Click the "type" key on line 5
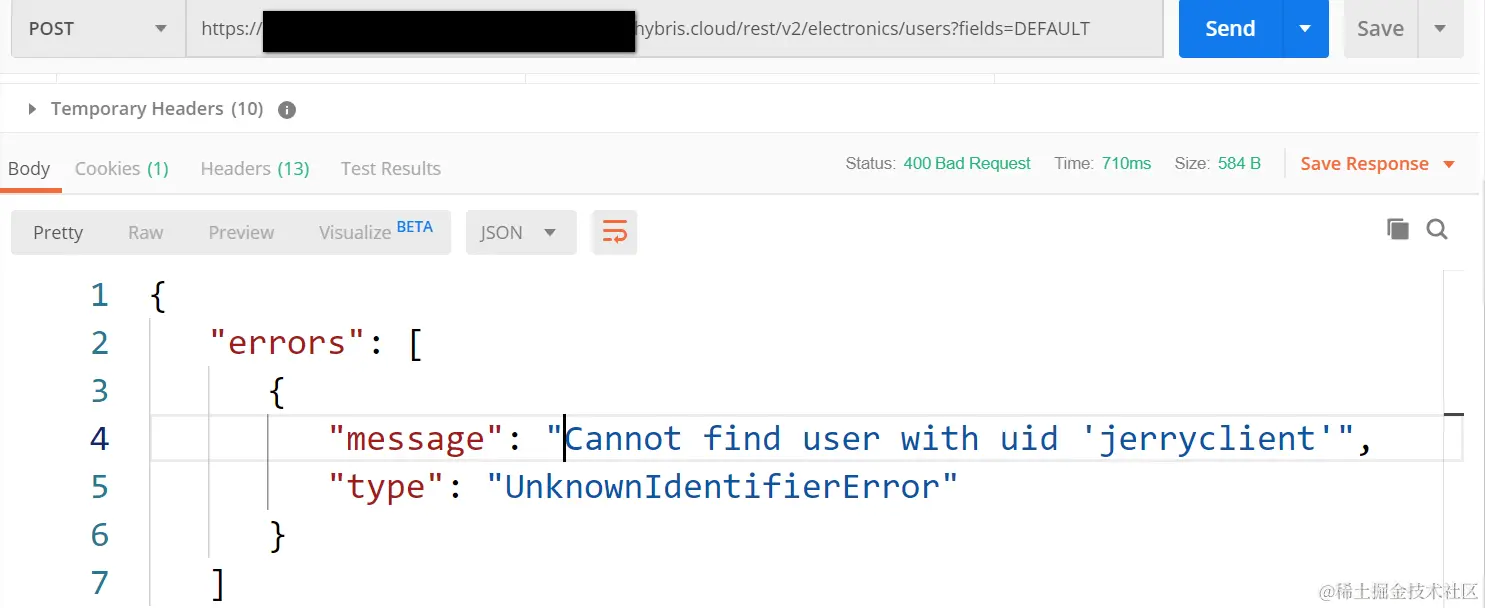Viewport: 1485px width, 608px height. point(388,487)
